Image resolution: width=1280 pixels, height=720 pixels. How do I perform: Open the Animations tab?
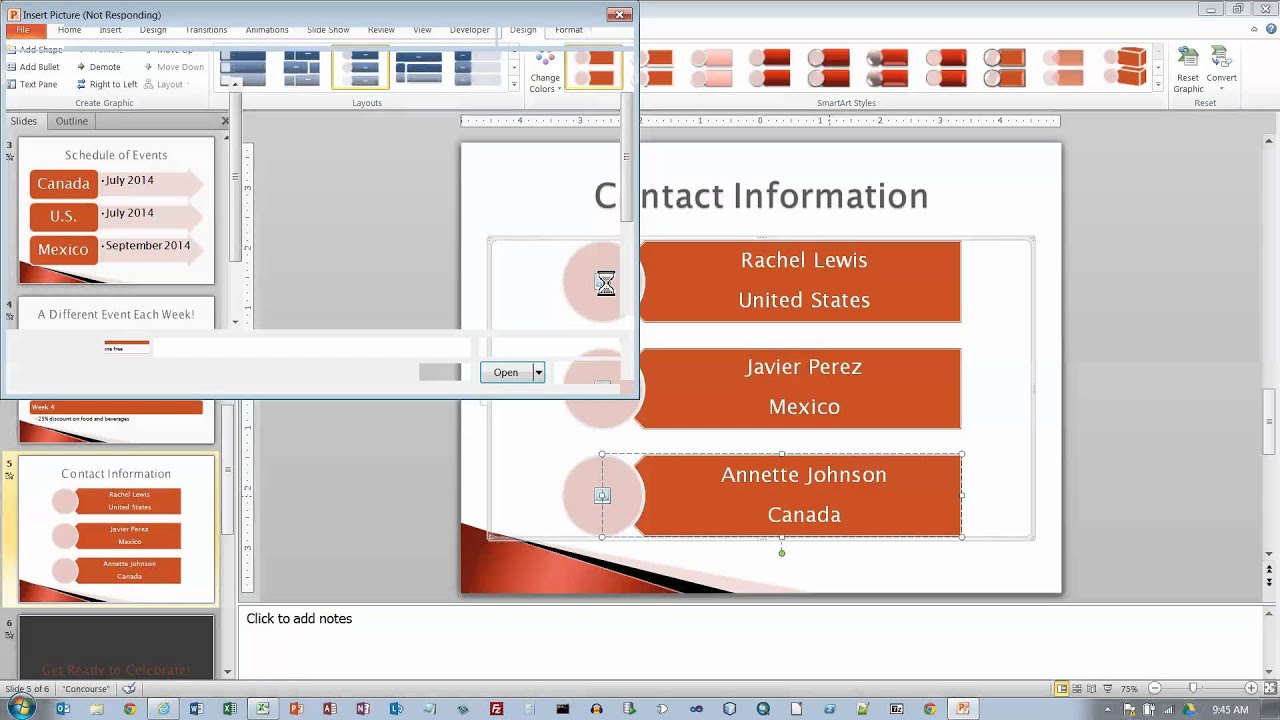[267, 30]
